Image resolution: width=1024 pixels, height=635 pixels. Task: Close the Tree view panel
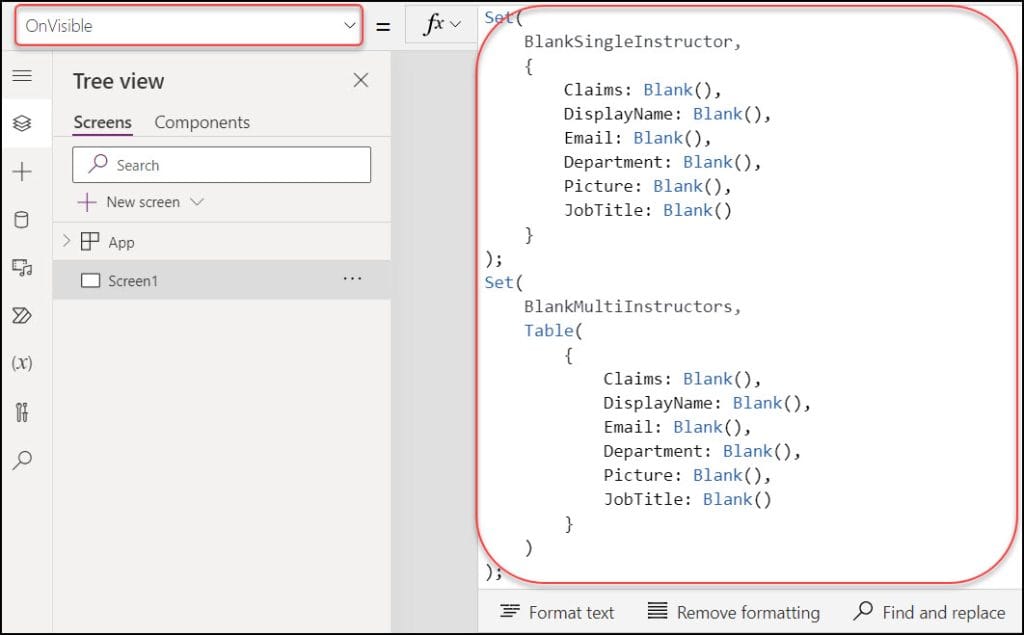coord(360,80)
